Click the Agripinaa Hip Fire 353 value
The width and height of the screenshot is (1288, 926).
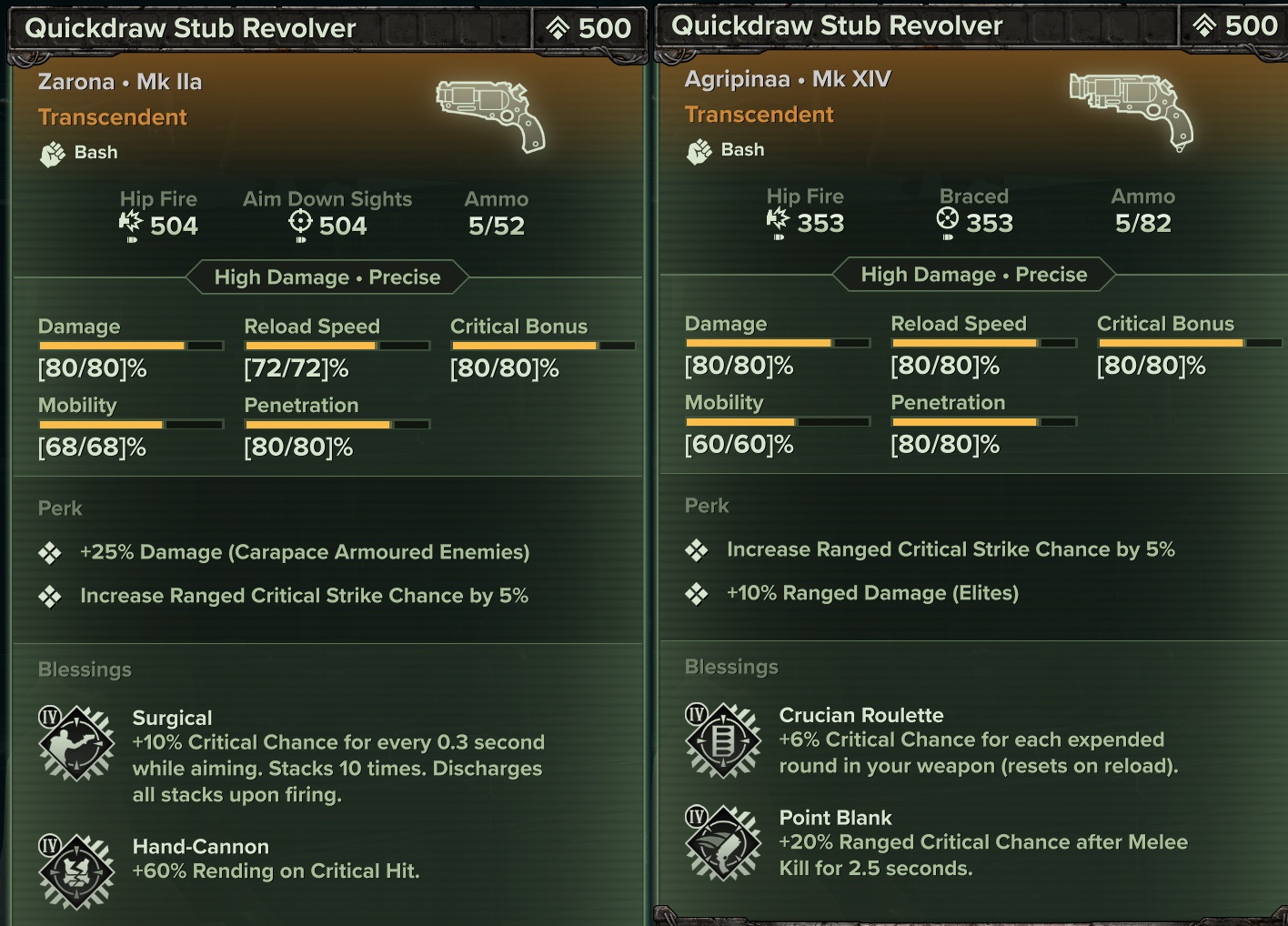(820, 223)
